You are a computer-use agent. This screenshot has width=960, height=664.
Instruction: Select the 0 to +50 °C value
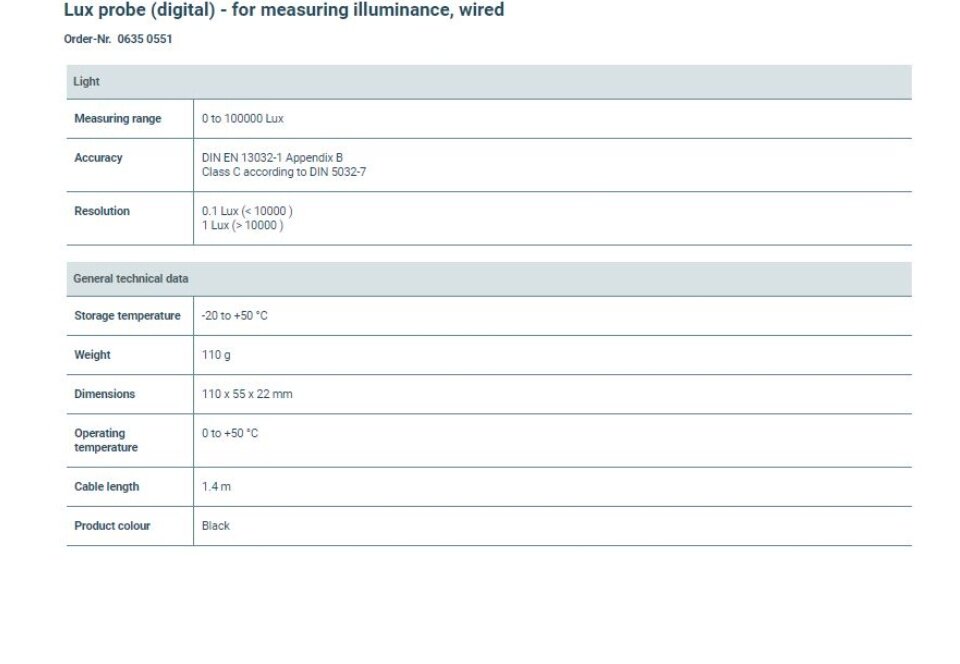coord(230,433)
